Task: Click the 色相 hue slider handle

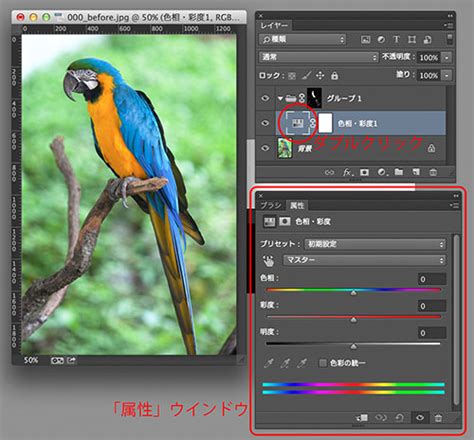Action: (354, 292)
